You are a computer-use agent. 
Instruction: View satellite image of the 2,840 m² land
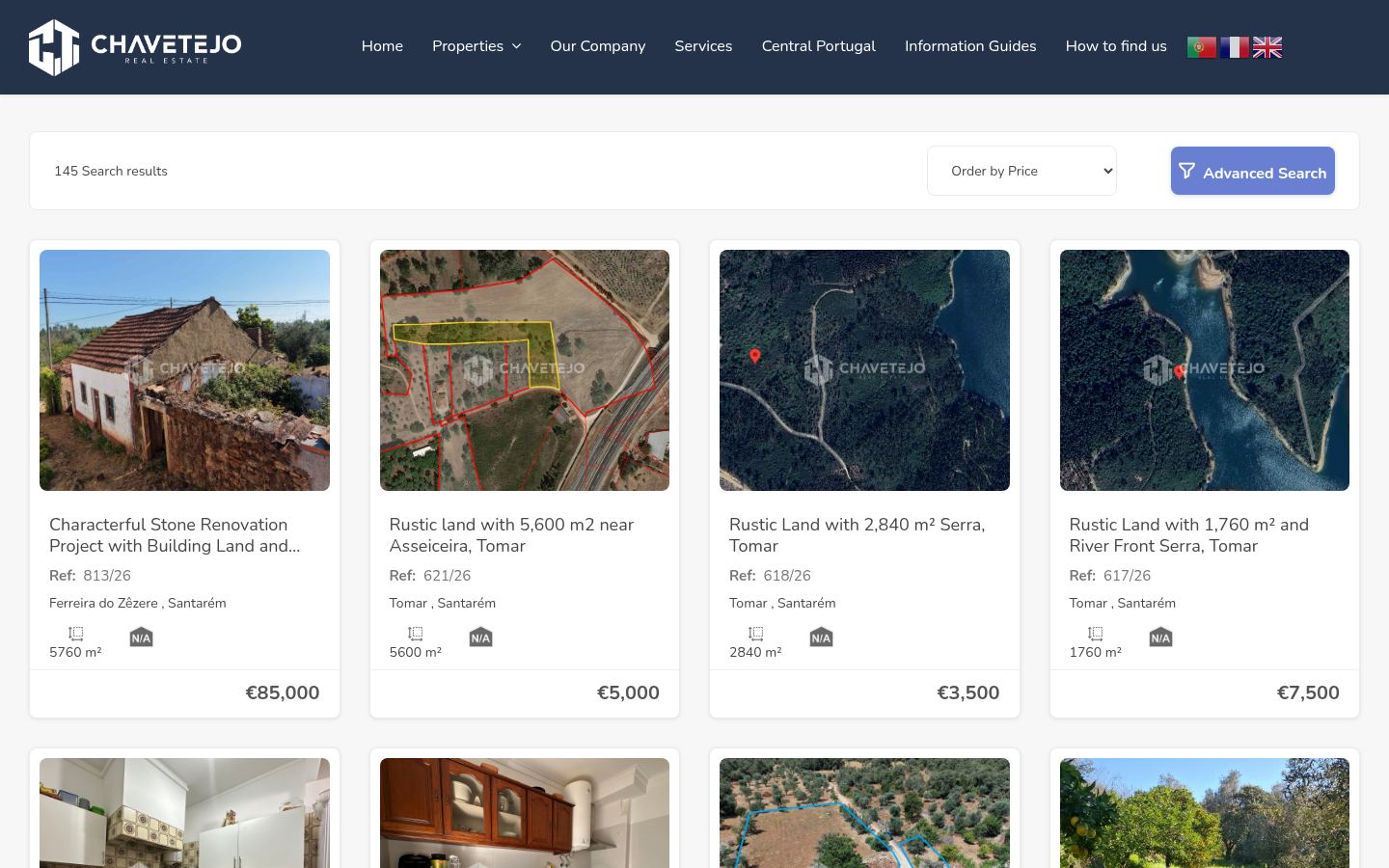(864, 370)
